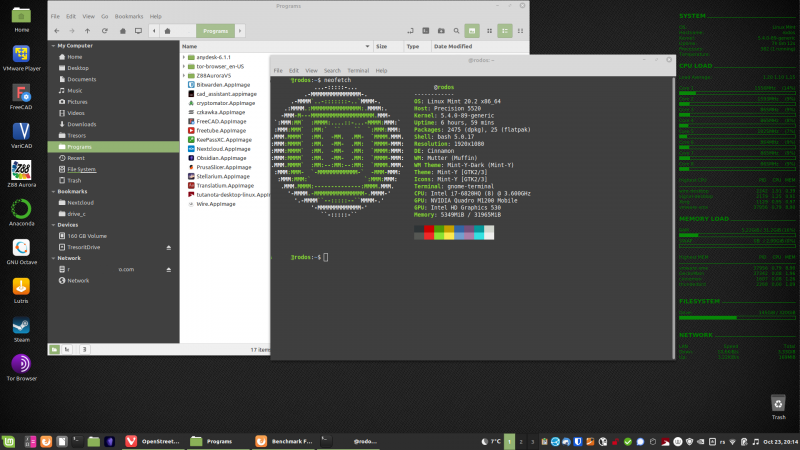Switch Nemo to list view
Screen dimensions: 800x450
click(505, 31)
